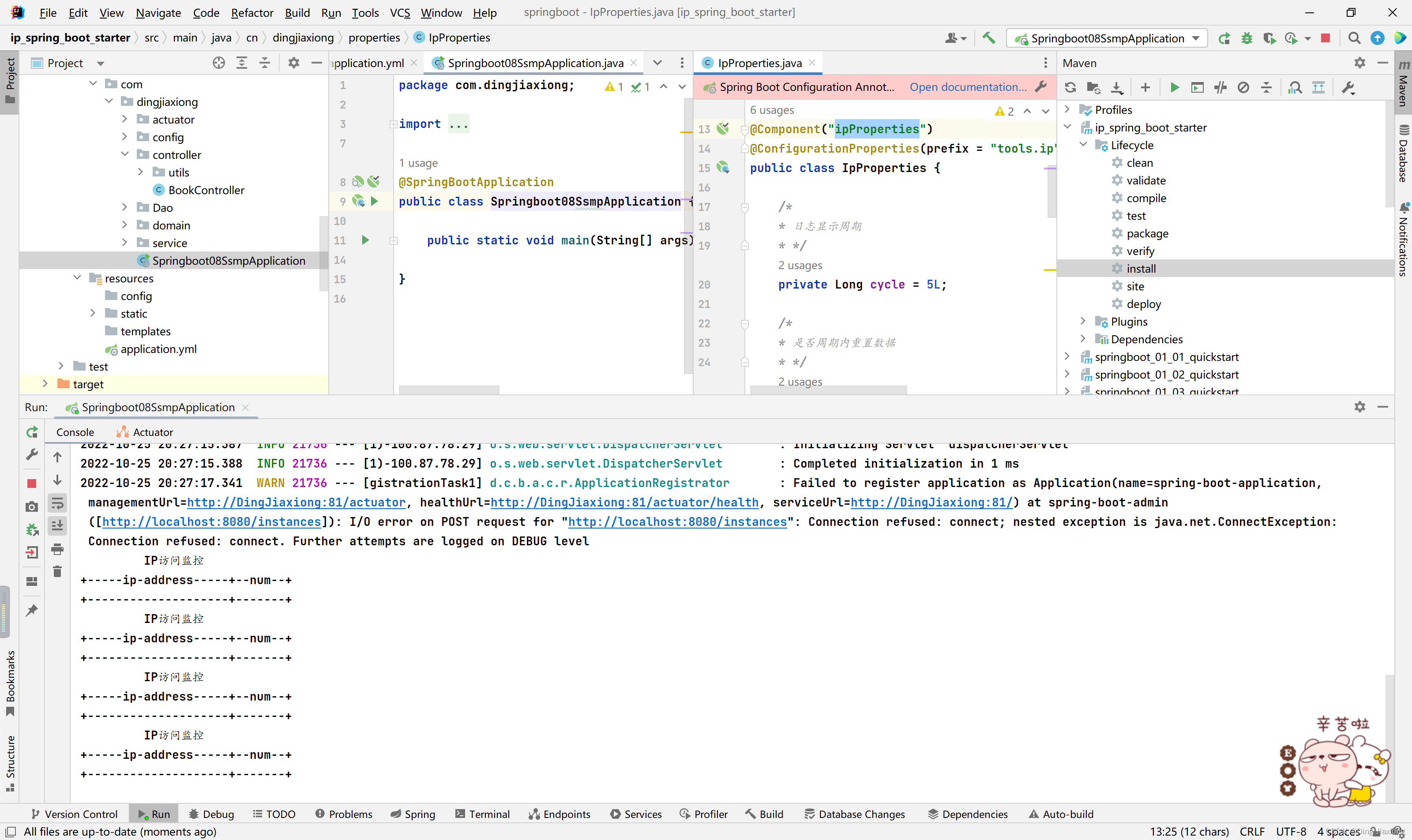The image size is (1412, 840).
Task: Click the Debug bug icon in toolbar
Action: [1247, 38]
